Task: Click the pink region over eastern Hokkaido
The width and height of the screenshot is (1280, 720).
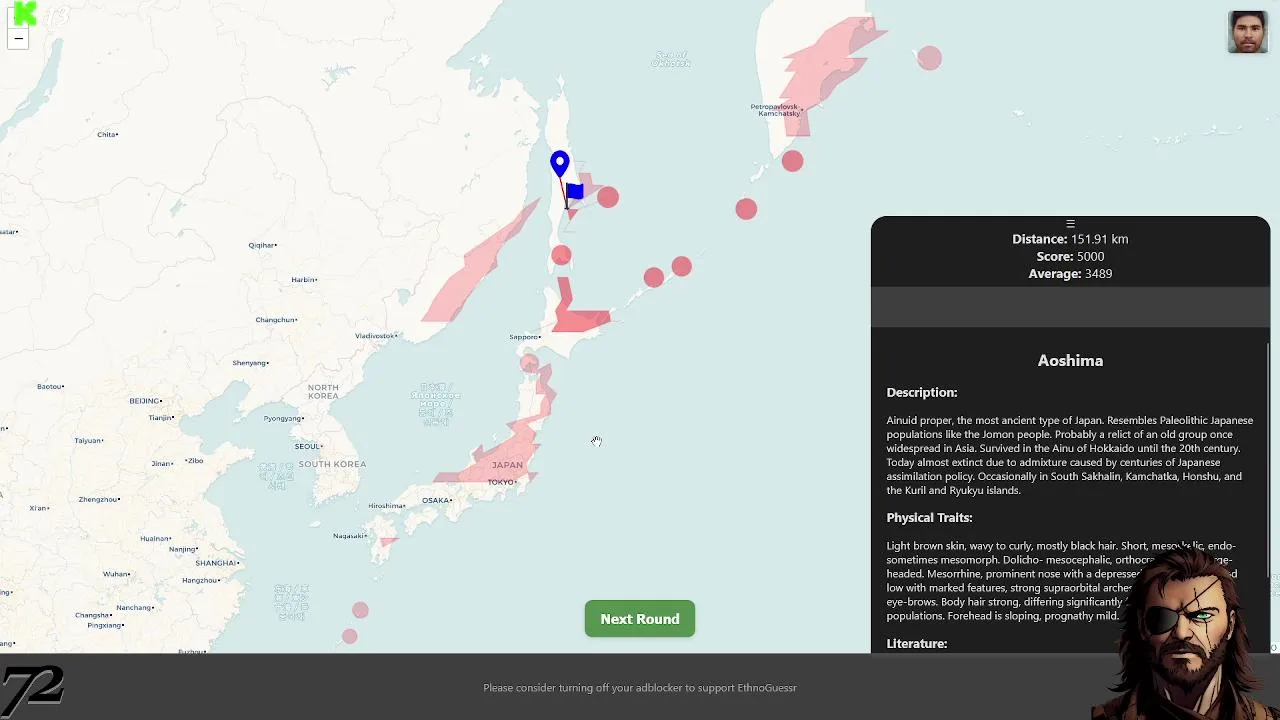Action: 580,319
